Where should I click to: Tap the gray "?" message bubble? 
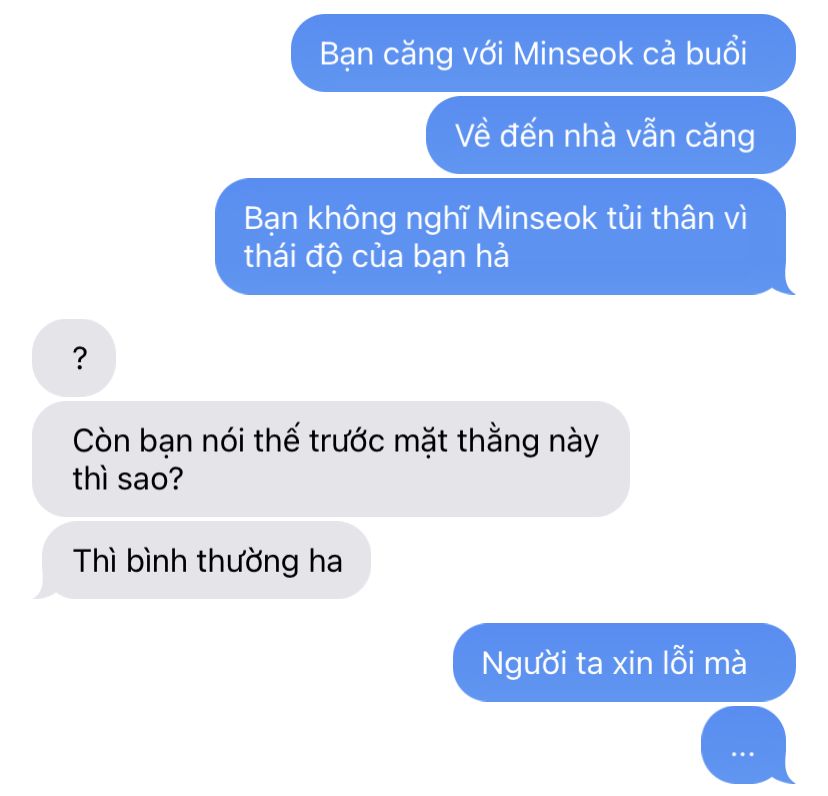[74, 358]
